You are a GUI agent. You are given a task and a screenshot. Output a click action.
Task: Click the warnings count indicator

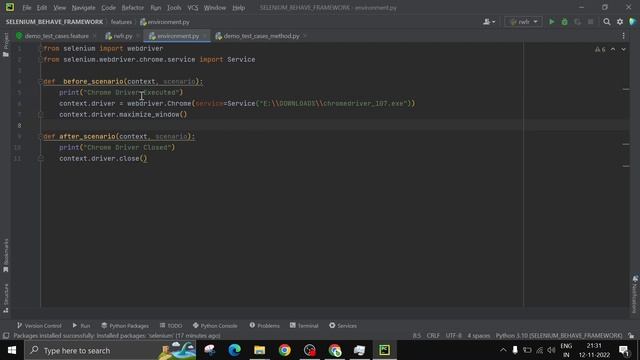tap(600, 49)
